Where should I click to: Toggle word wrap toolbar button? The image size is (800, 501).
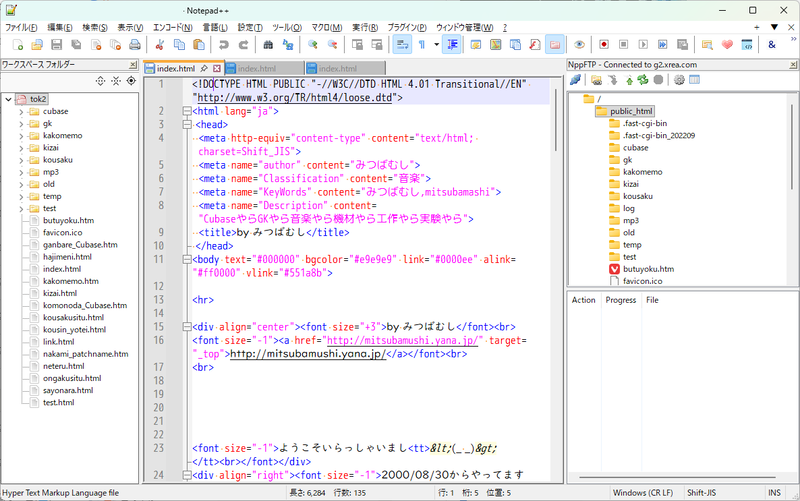(x=402, y=45)
